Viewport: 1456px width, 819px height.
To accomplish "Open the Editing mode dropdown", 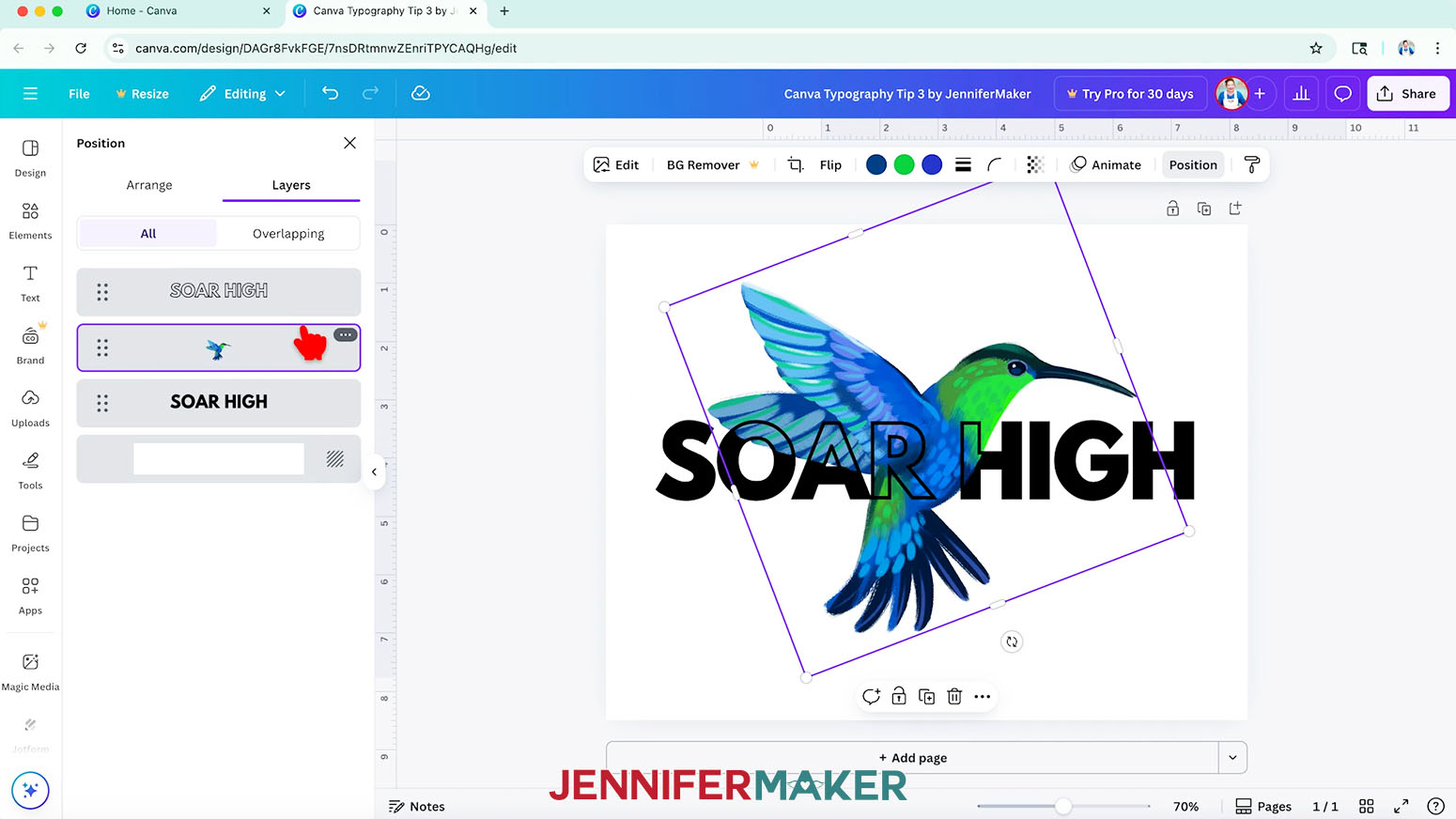I will 242,93.
